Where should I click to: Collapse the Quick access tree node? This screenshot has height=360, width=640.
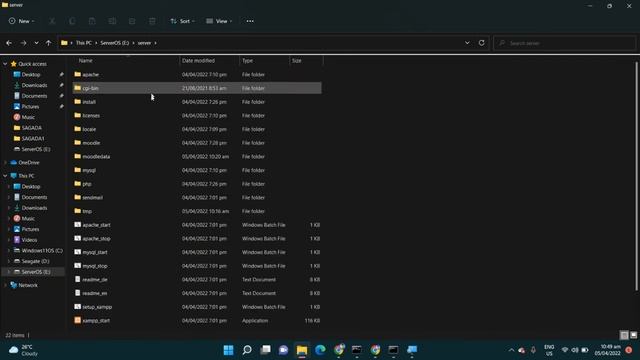coord(5,64)
